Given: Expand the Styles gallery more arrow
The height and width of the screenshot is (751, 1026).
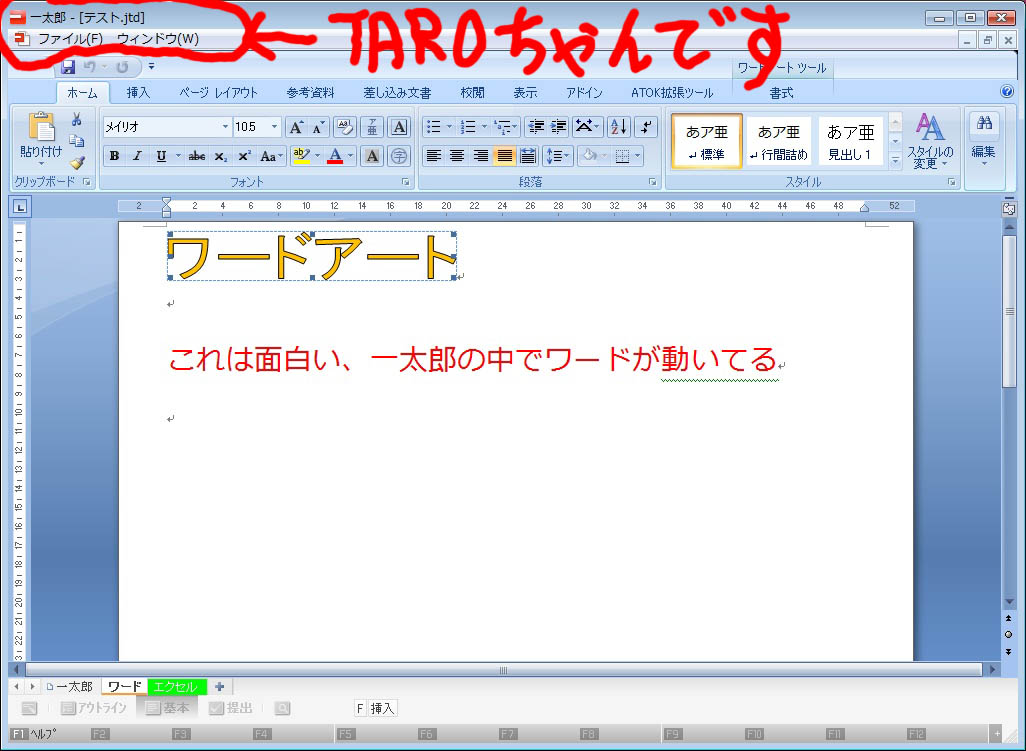Looking at the screenshot, I should tap(896, 161).
